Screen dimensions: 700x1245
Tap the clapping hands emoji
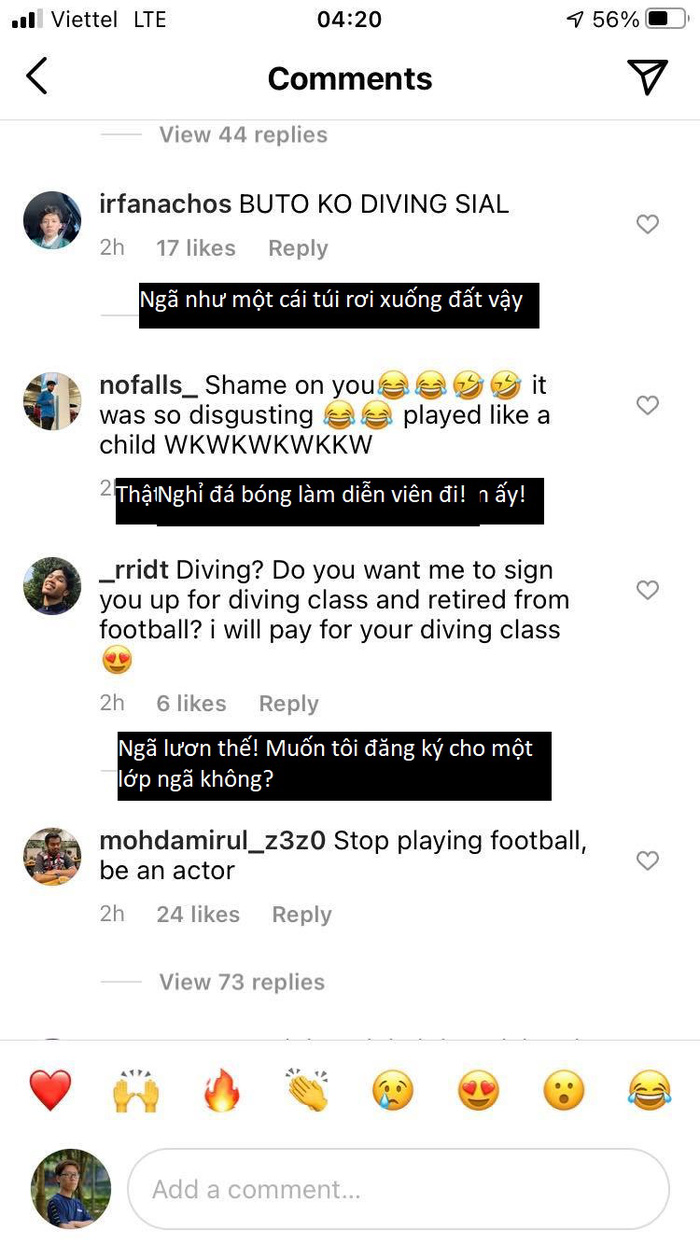tap(307, 1090)
